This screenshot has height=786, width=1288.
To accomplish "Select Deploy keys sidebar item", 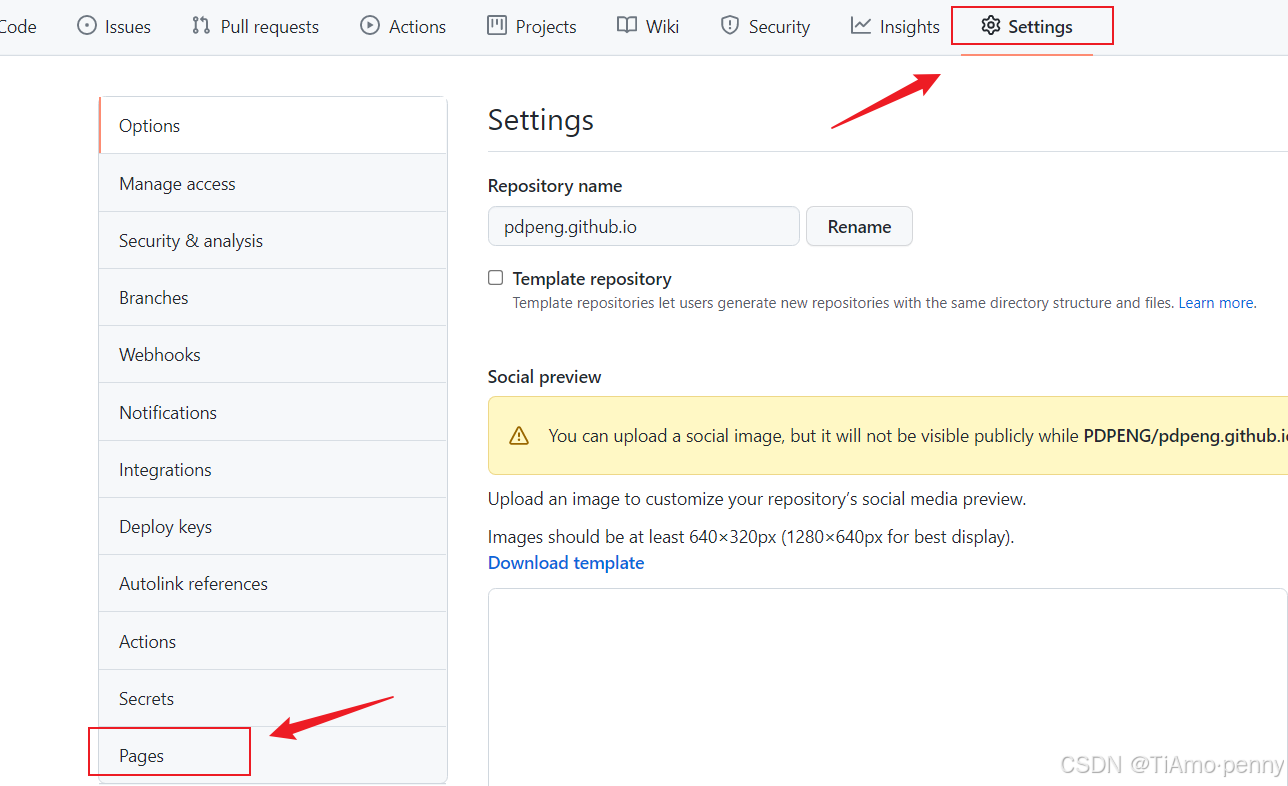I will (165, 527).
